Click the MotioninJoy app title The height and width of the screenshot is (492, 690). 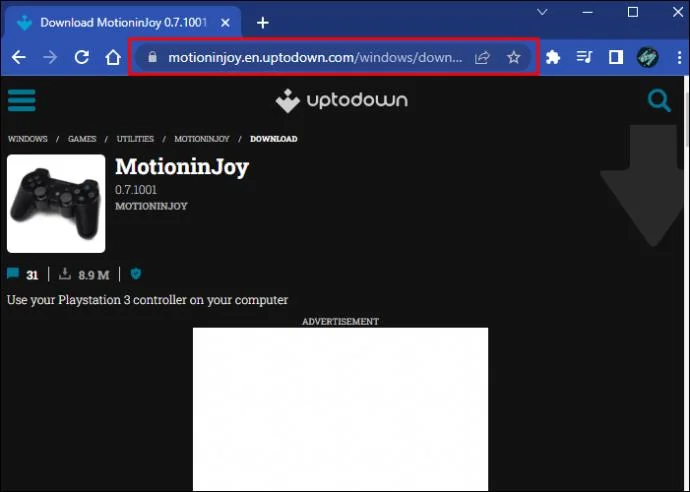point(182,167)
